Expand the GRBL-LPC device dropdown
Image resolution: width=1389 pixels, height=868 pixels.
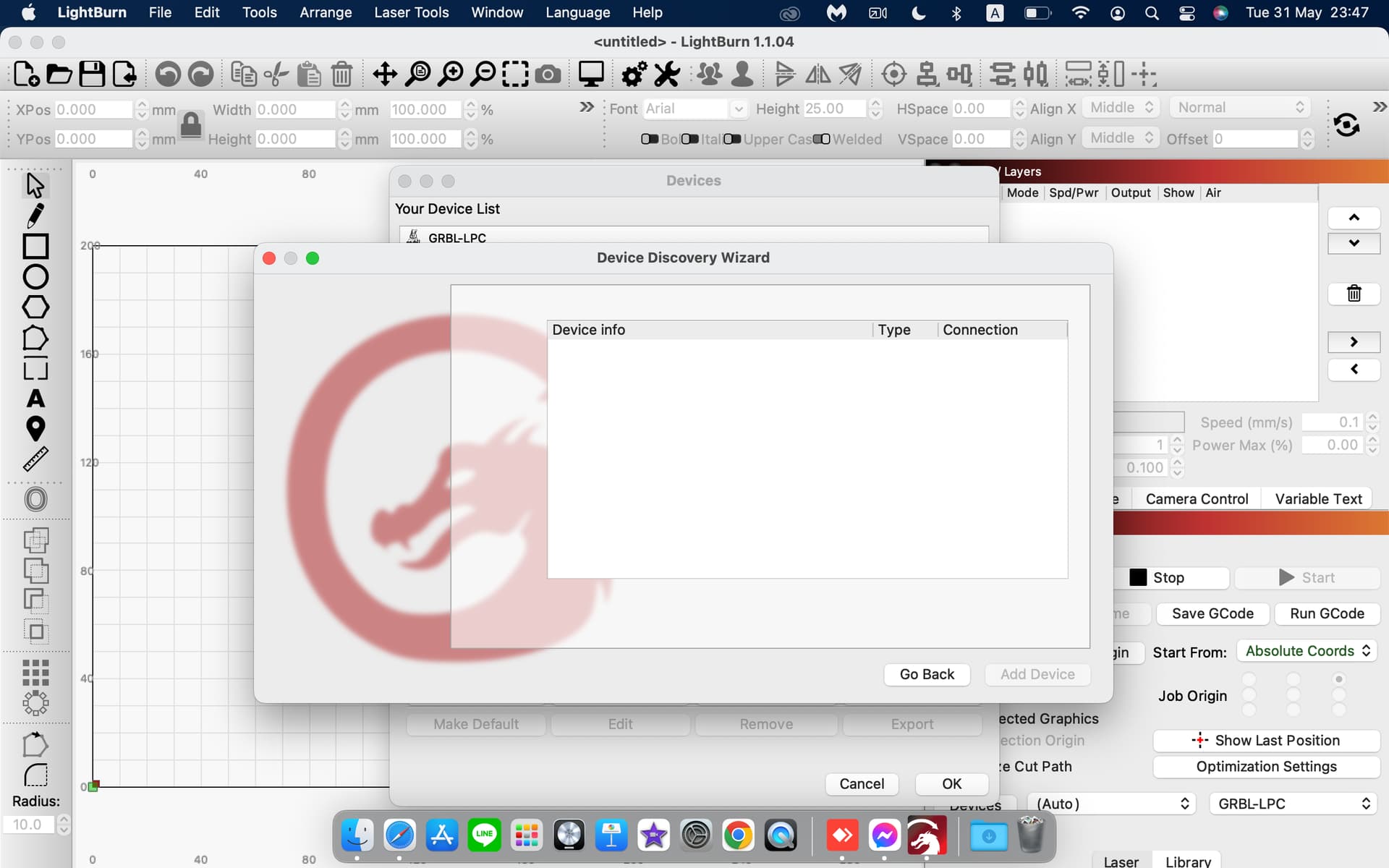click(x=1293, y=804)
